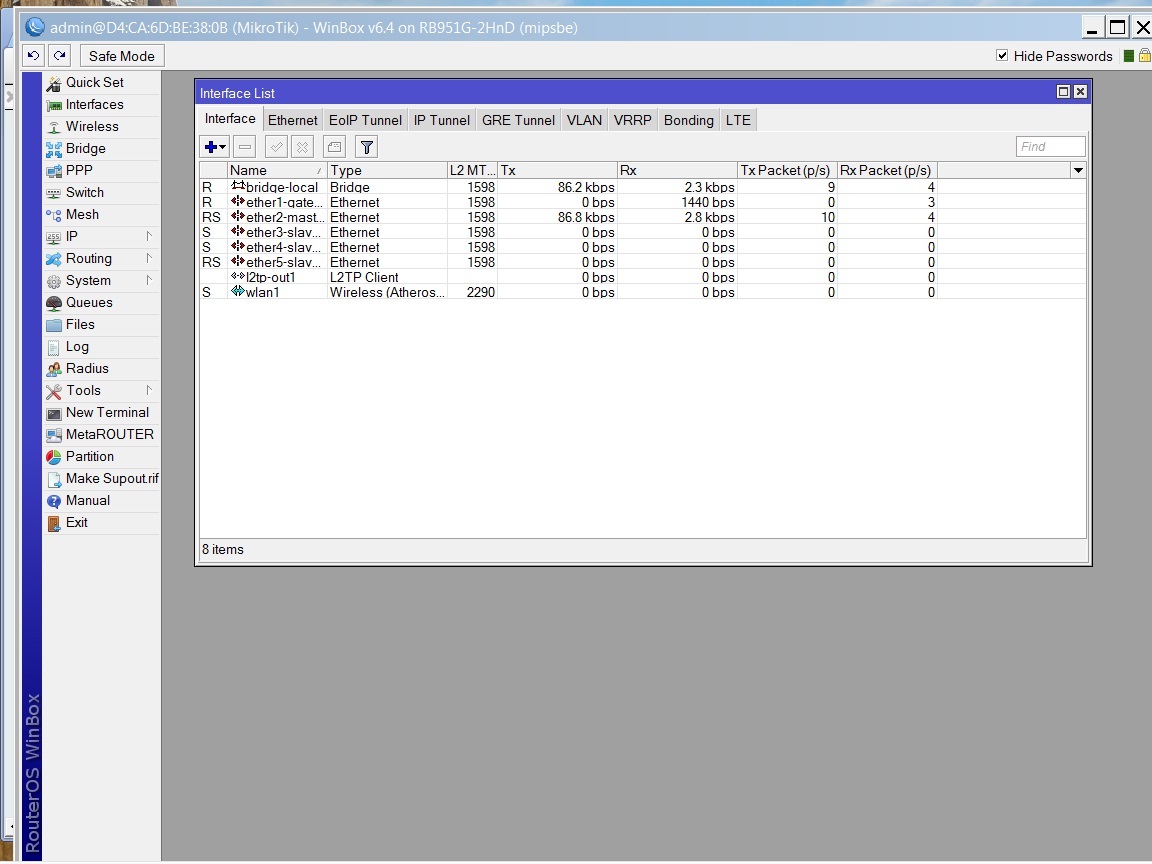Launch a New Terminal
The width and height of the screenshot is (1152, 864).
[101, 413]
